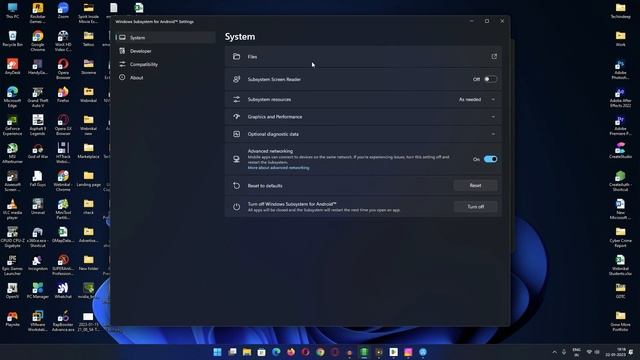Open Microsoft Edge from taskbar
Screen dimensions: 640x360
click(x=276, y=352)
